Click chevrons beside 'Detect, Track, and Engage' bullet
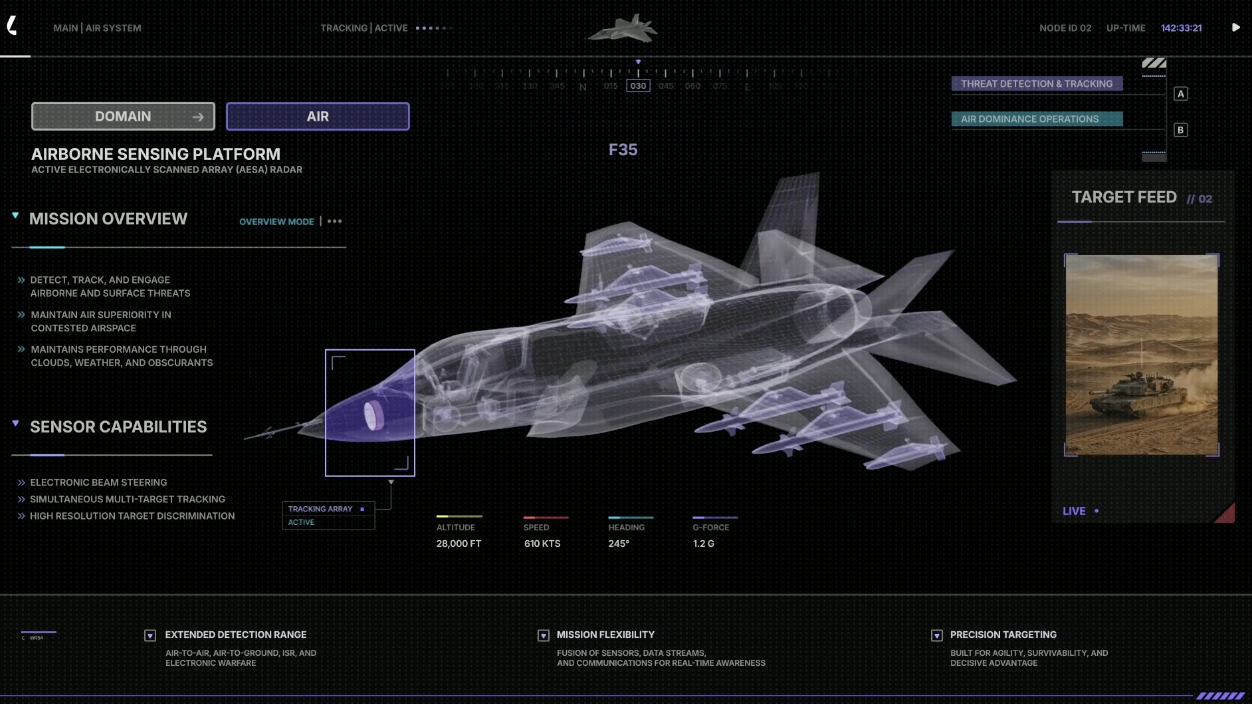Screen dimensions: 1252x704 (22, 280)
